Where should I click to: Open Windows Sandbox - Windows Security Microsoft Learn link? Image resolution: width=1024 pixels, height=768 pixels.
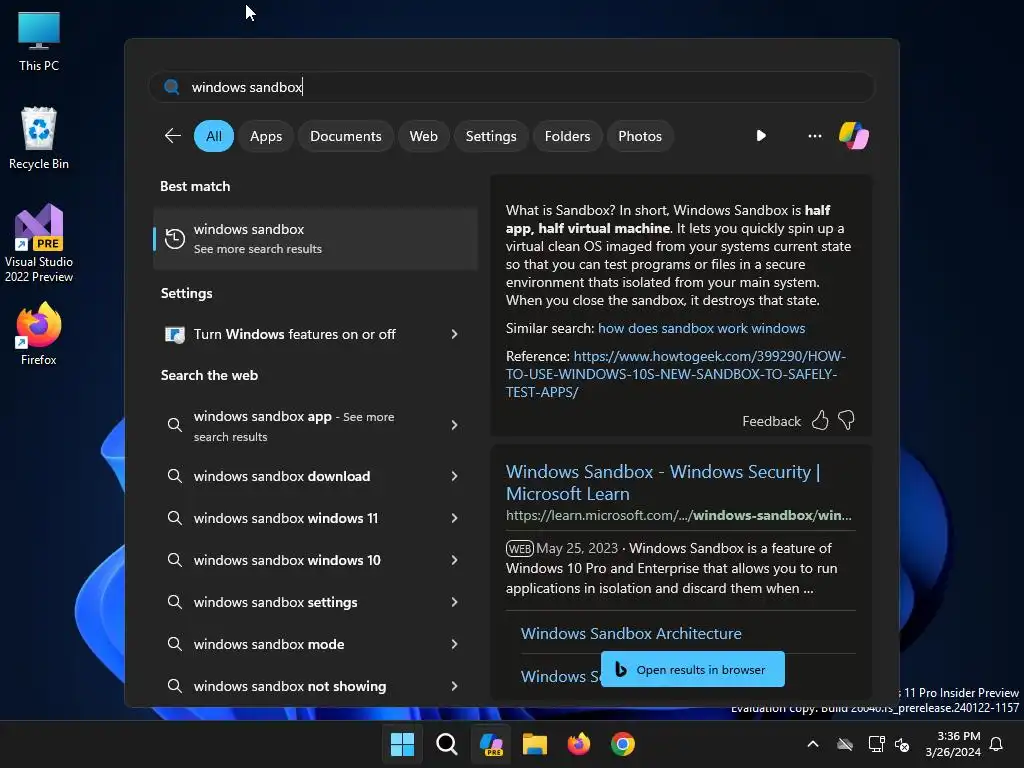tap(663, 483)
